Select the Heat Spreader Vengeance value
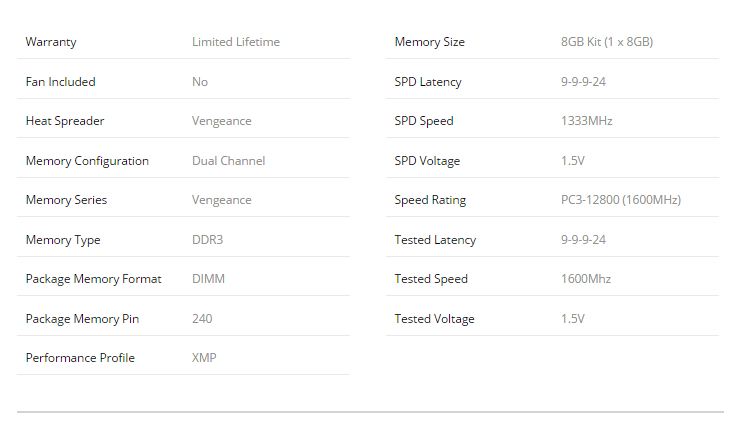The height and width of the screenshot is (426, 736). coord(222,121)
